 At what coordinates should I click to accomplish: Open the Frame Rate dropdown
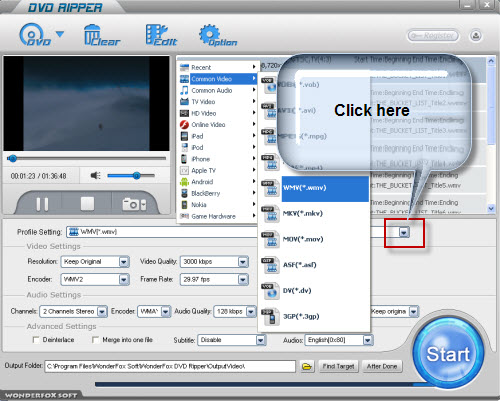[243, 279]
